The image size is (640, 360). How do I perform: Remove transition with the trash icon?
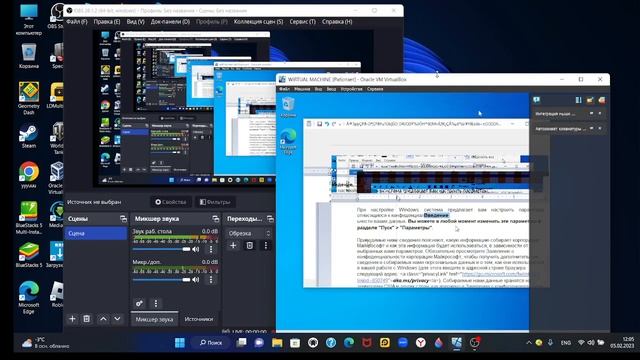[249, 245]
